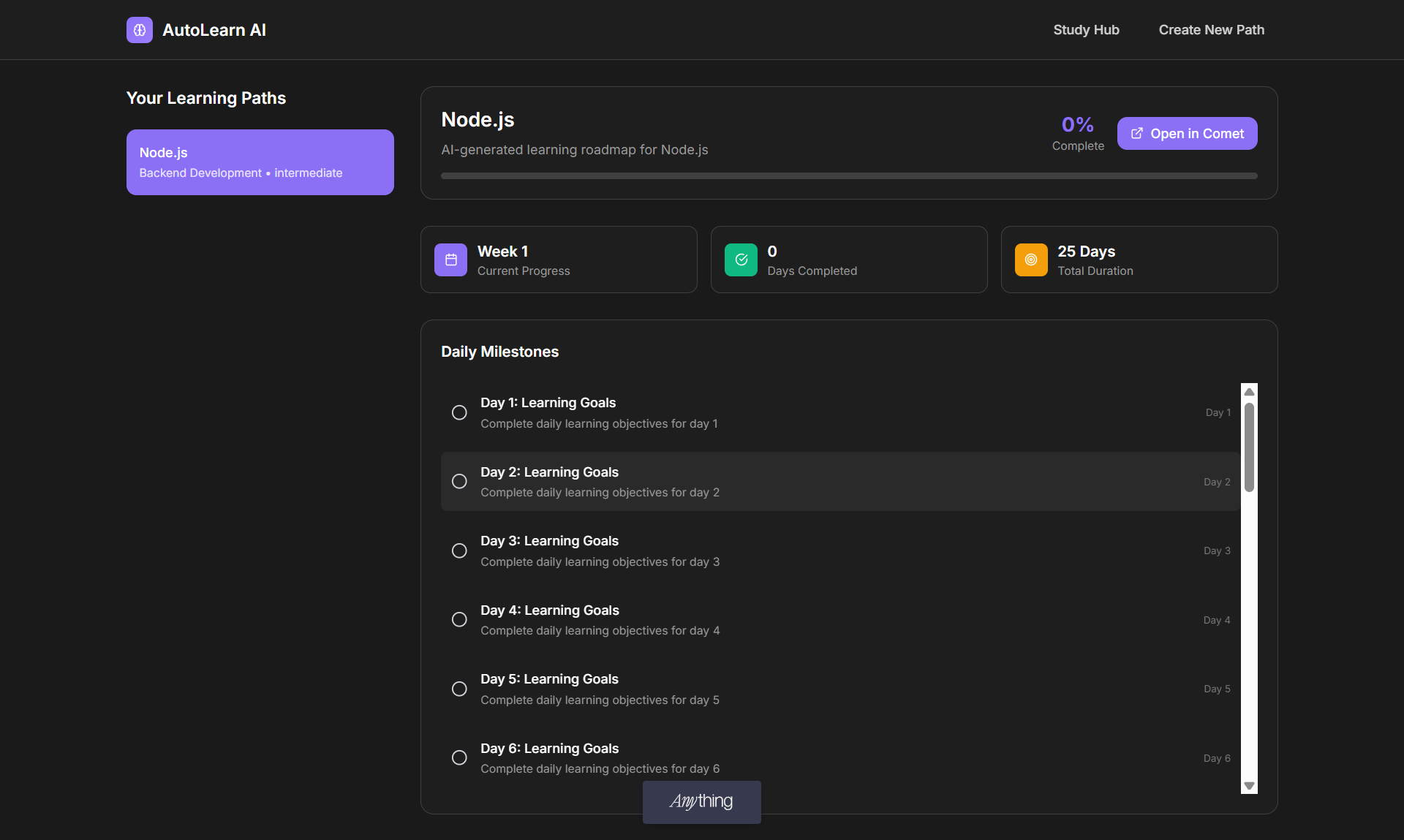Check off Day 3 Learning Goals circle
Image resolution: width=1404 pixels, height=840 pixels.
point(459,550)
